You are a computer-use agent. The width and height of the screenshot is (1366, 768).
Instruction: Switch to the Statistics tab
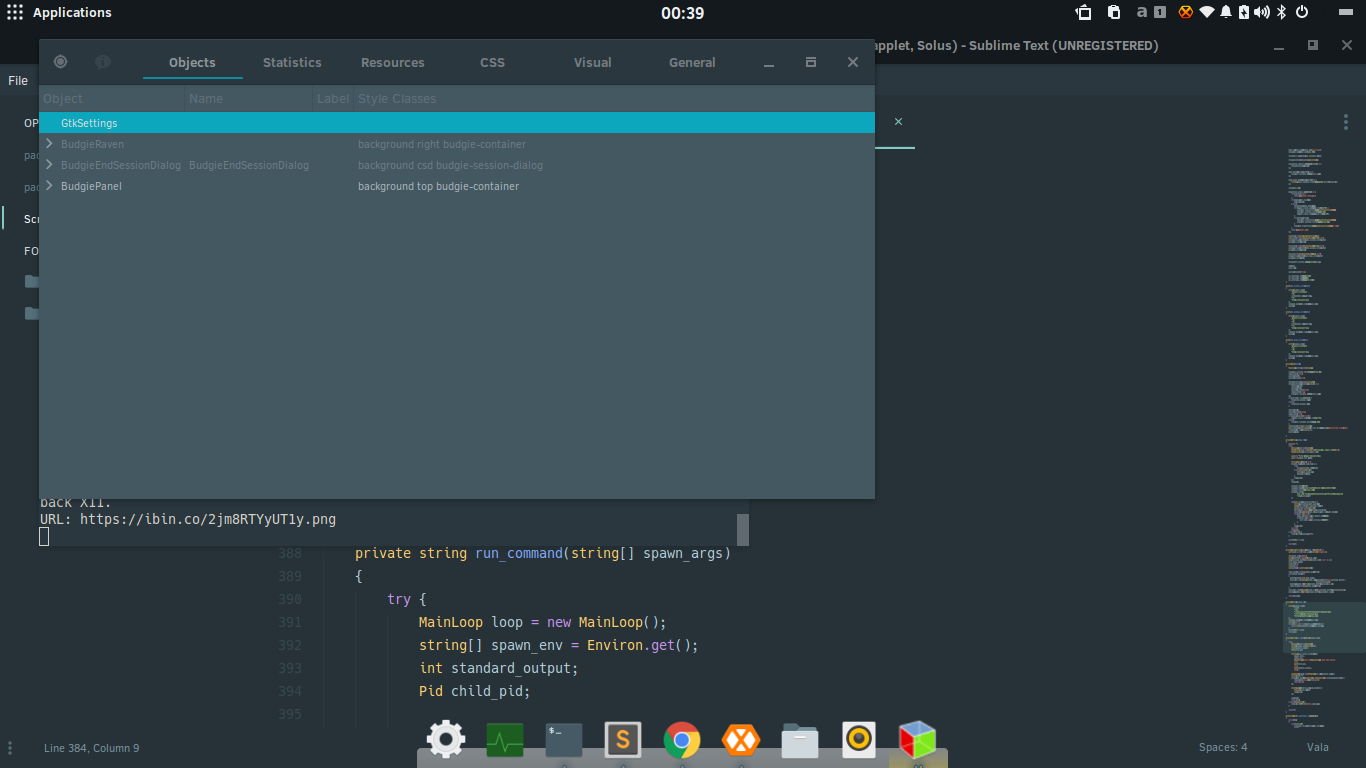(292, 62)
